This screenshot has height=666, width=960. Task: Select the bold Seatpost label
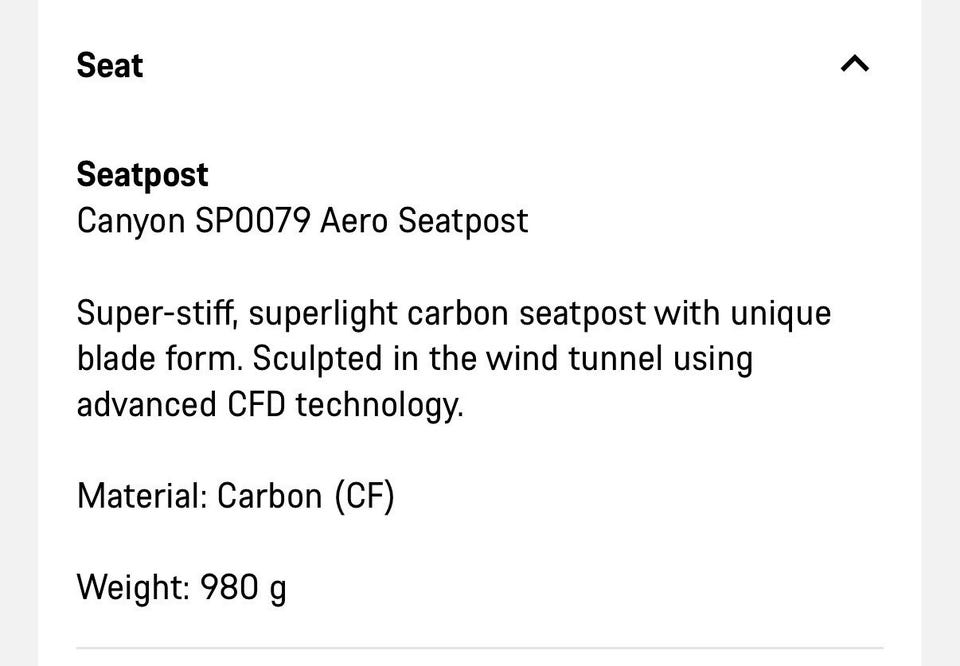click(142, 176)
